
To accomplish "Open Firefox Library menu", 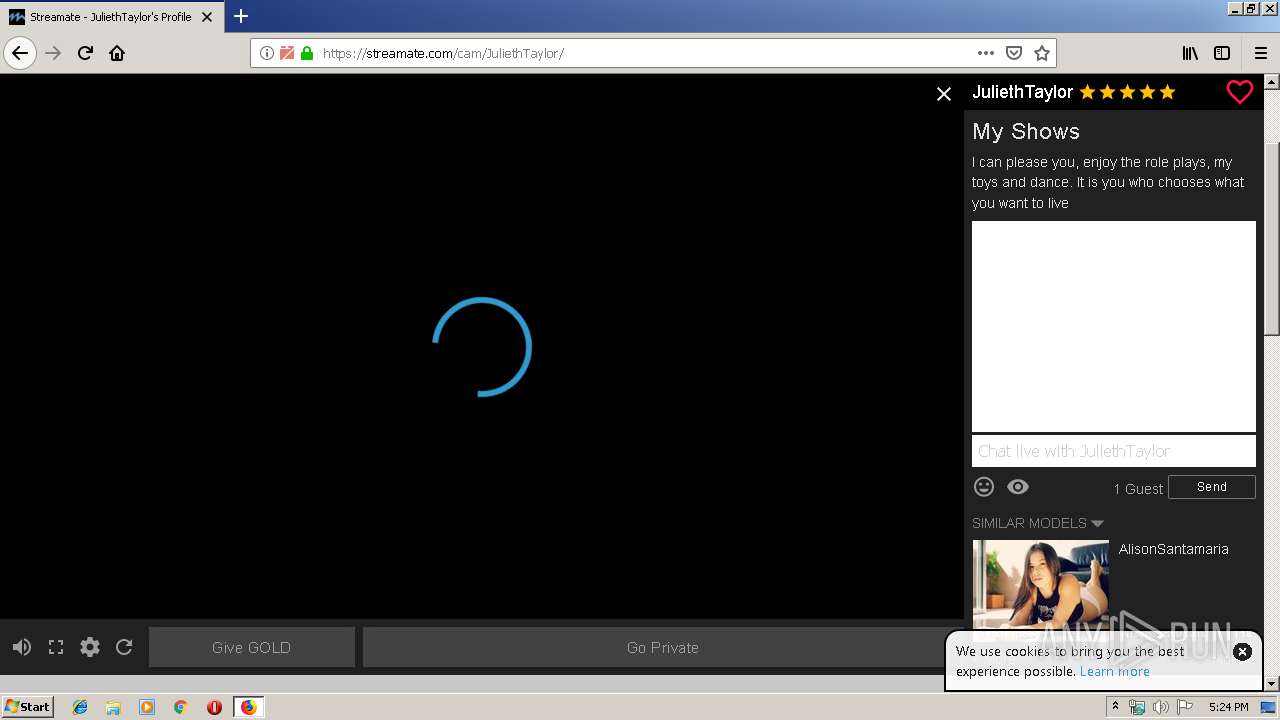I will (x=1190, y=53).
